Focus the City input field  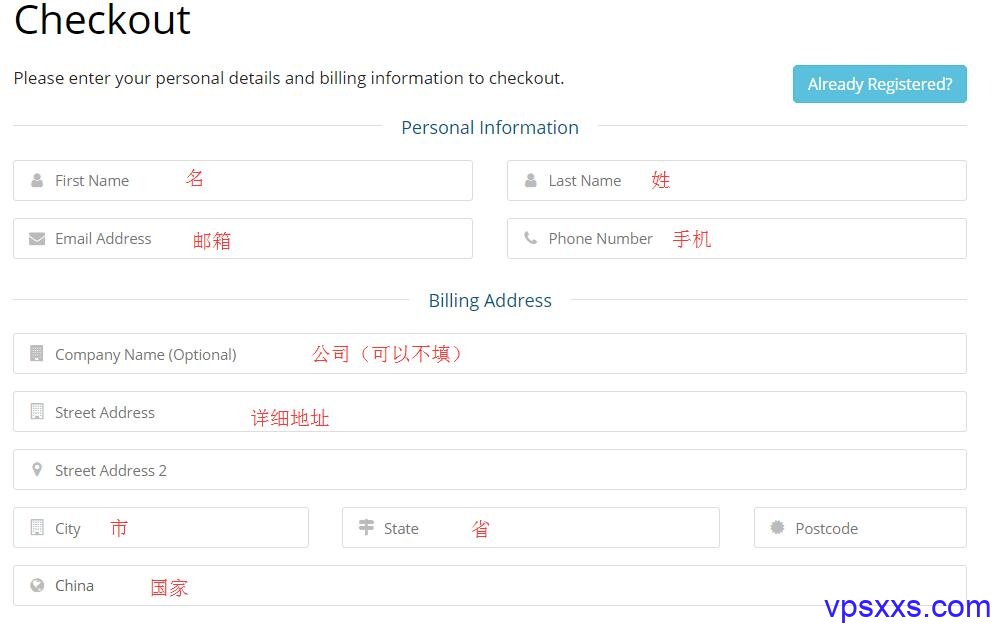(161, 528)
